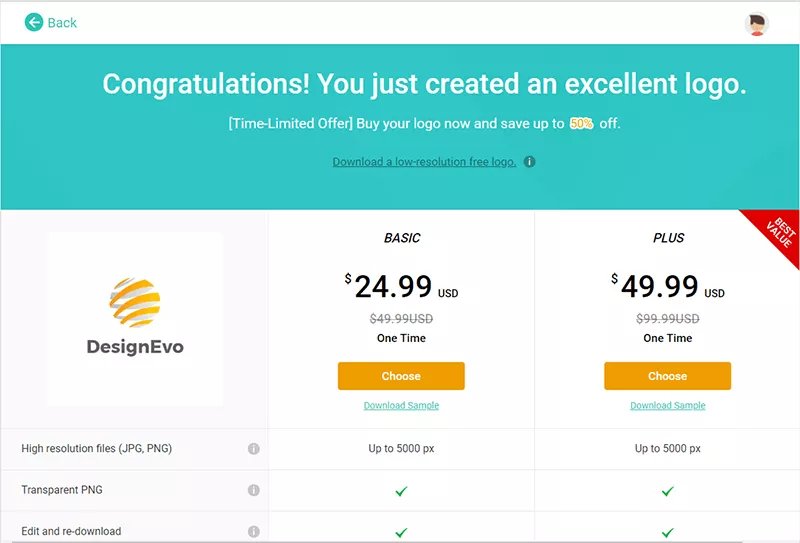The height and width of the screenshot is (543, 800).
Task: Download sample for Plus plan
Action: pos(667,406)
